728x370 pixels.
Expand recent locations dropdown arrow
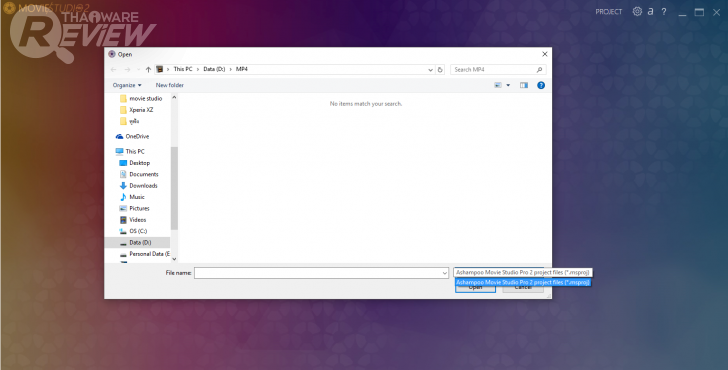pyautogui.click(x=138, y=69)
